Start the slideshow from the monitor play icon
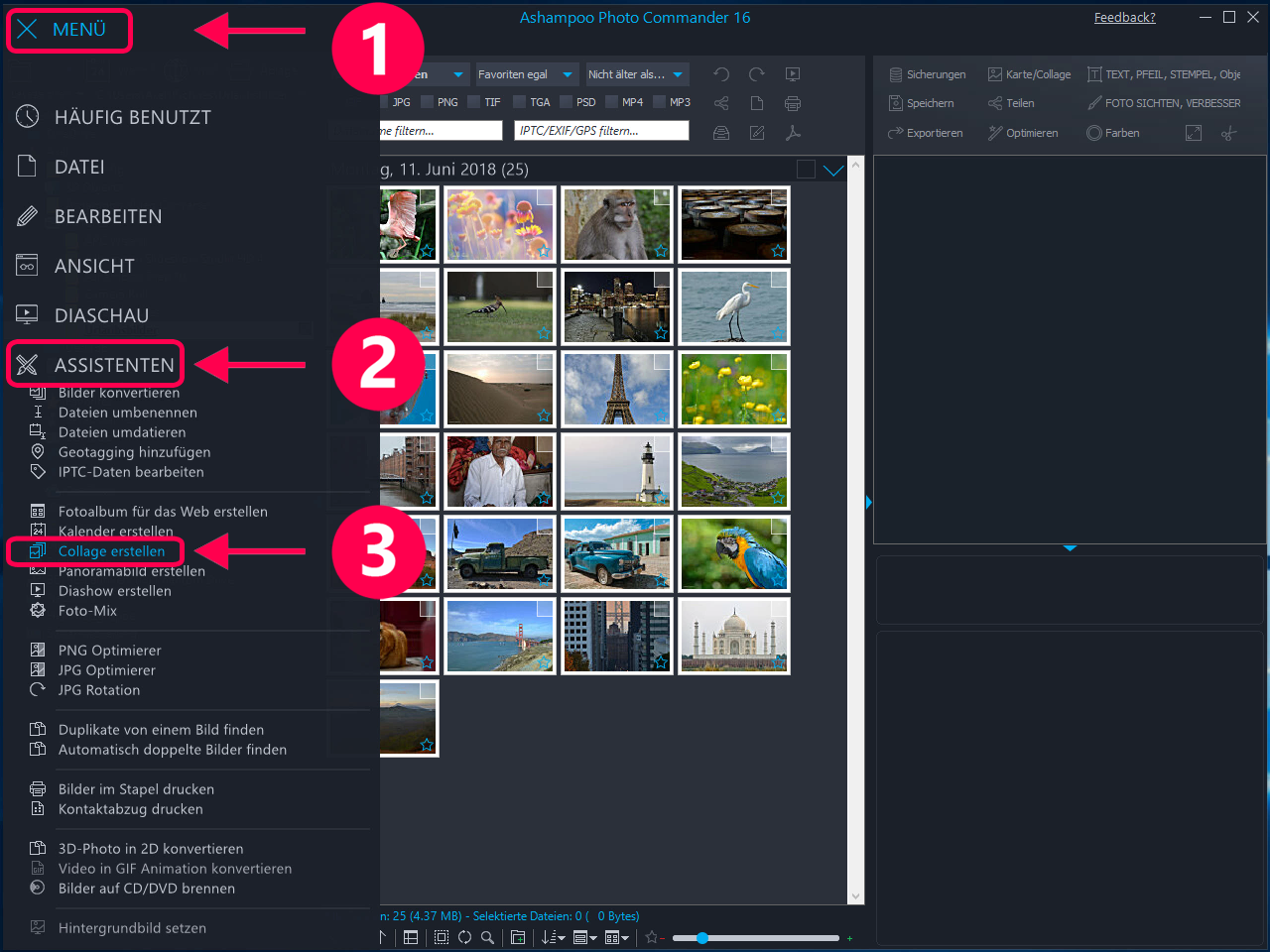 pyautogui.click(x=793, y=74)
